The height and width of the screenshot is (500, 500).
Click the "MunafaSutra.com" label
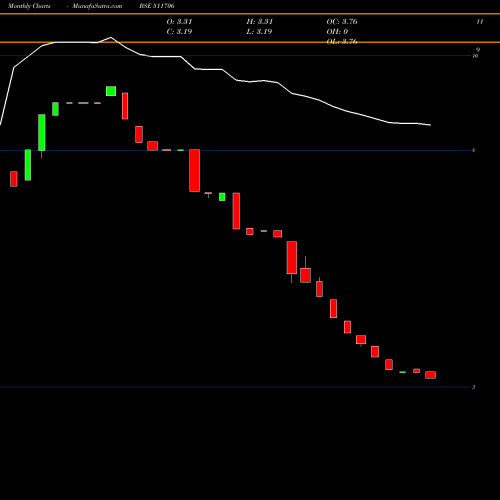97,6
